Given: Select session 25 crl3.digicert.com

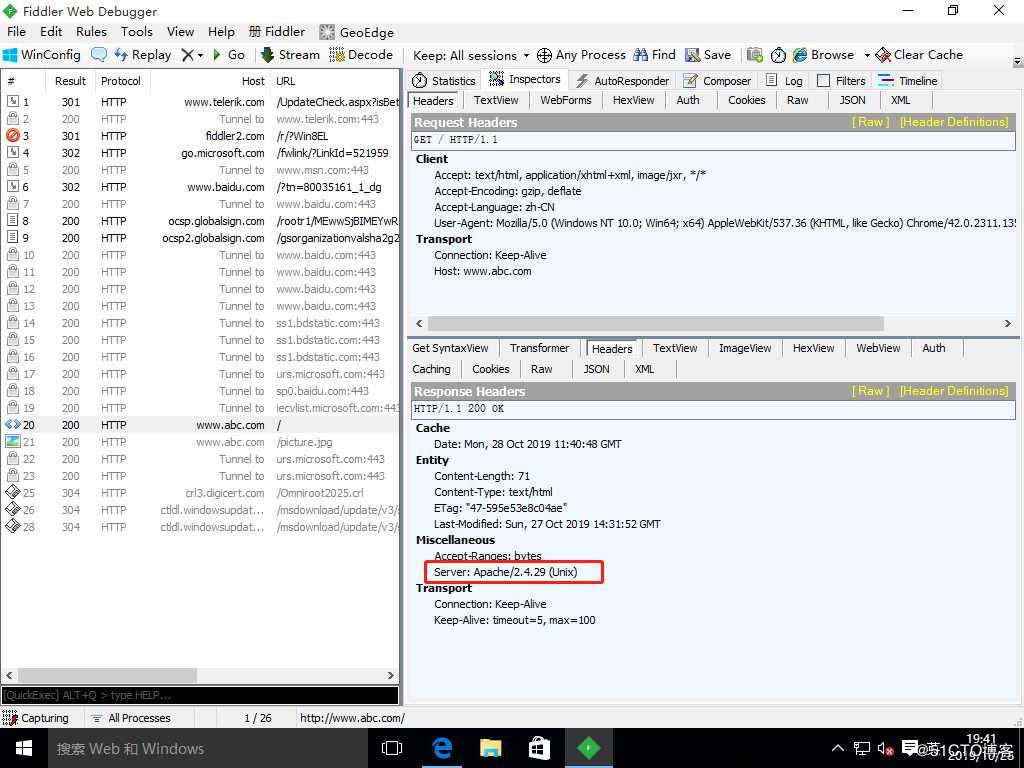Looking at the screenshot, I should pyautogui.click(x=200, y=493).
